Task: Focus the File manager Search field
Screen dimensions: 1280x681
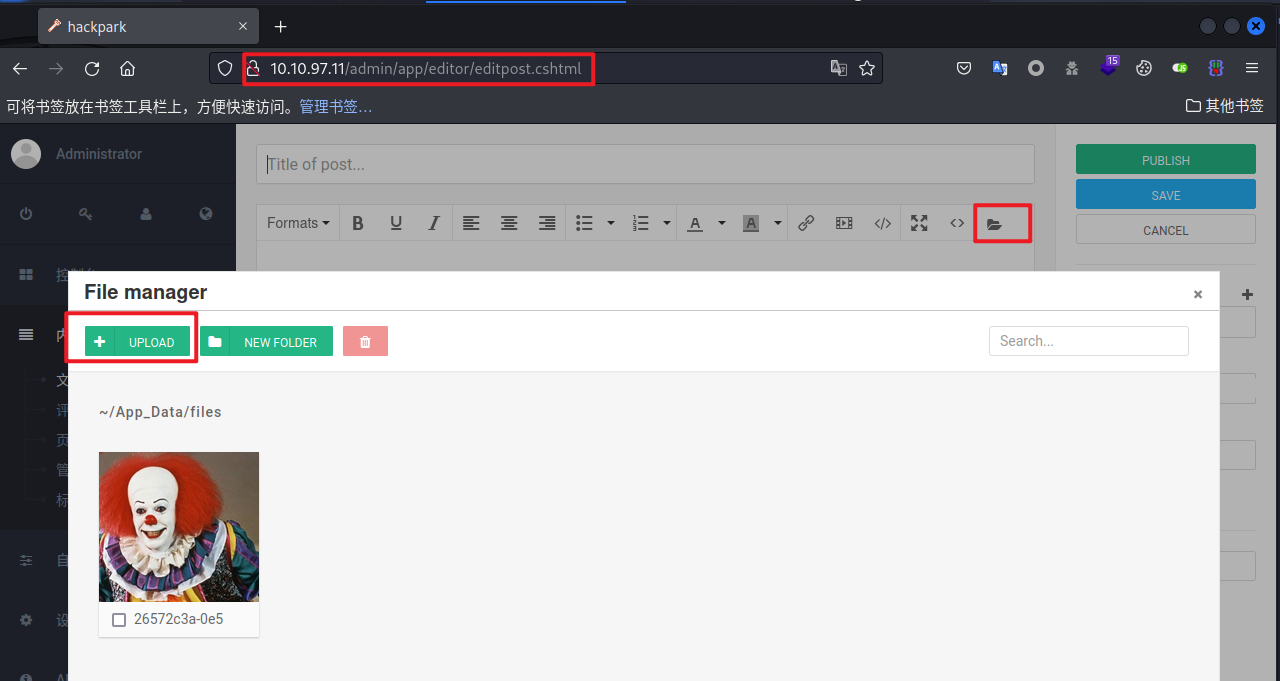Action: (1089, 341)
